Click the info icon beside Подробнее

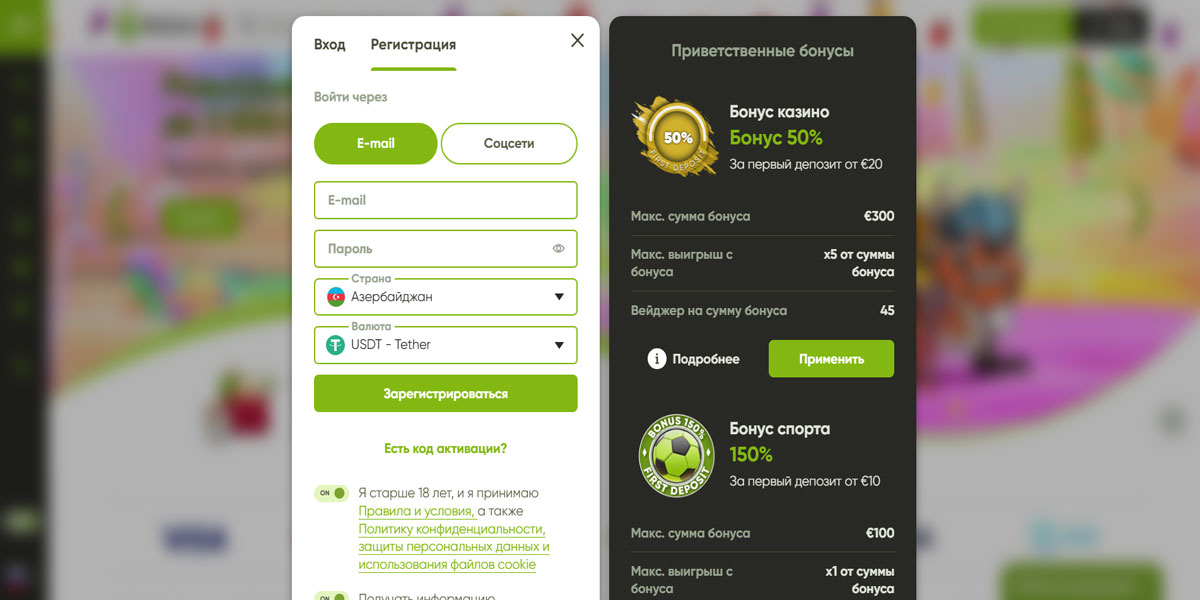point(657,359)
